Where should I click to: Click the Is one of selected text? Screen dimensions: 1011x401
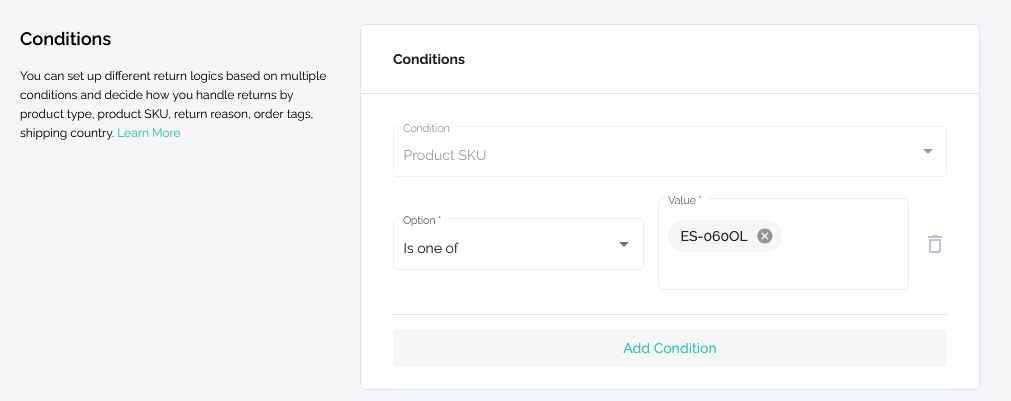pos(431,248)
